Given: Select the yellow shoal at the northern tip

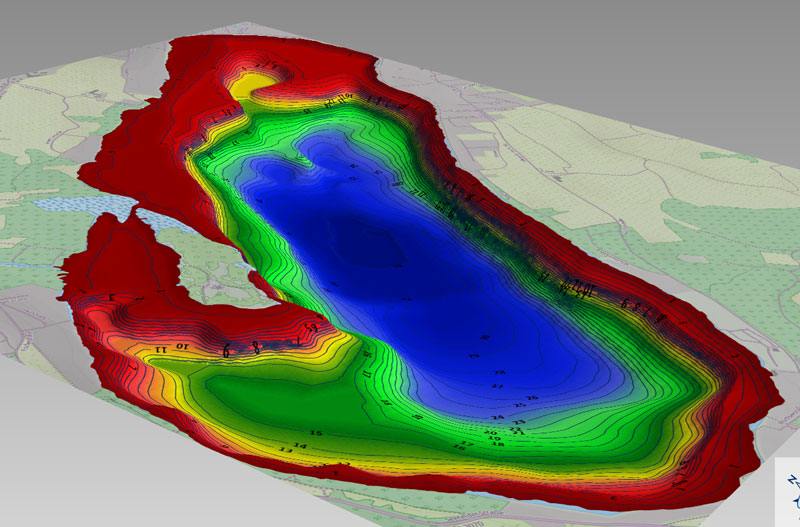Looking at the screenshot, I should pyautogui.click(x=258, y=80).
